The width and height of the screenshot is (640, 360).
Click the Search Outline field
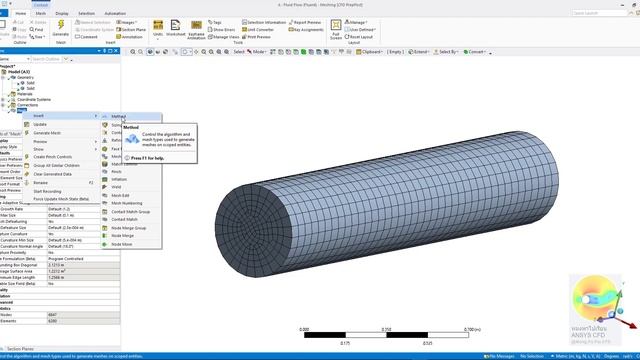click(46, 59)
